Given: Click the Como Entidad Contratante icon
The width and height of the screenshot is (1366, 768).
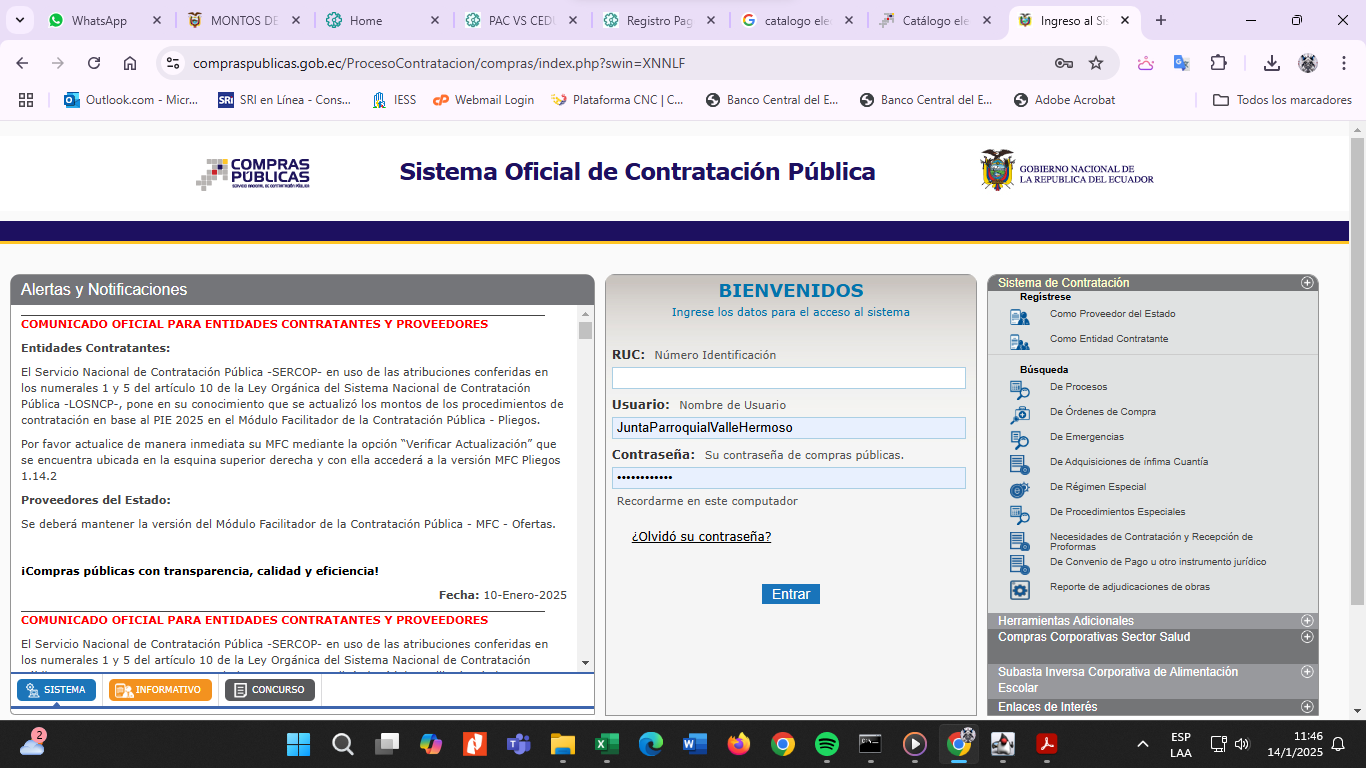Looking at the screenshot, I should 1019,341.
